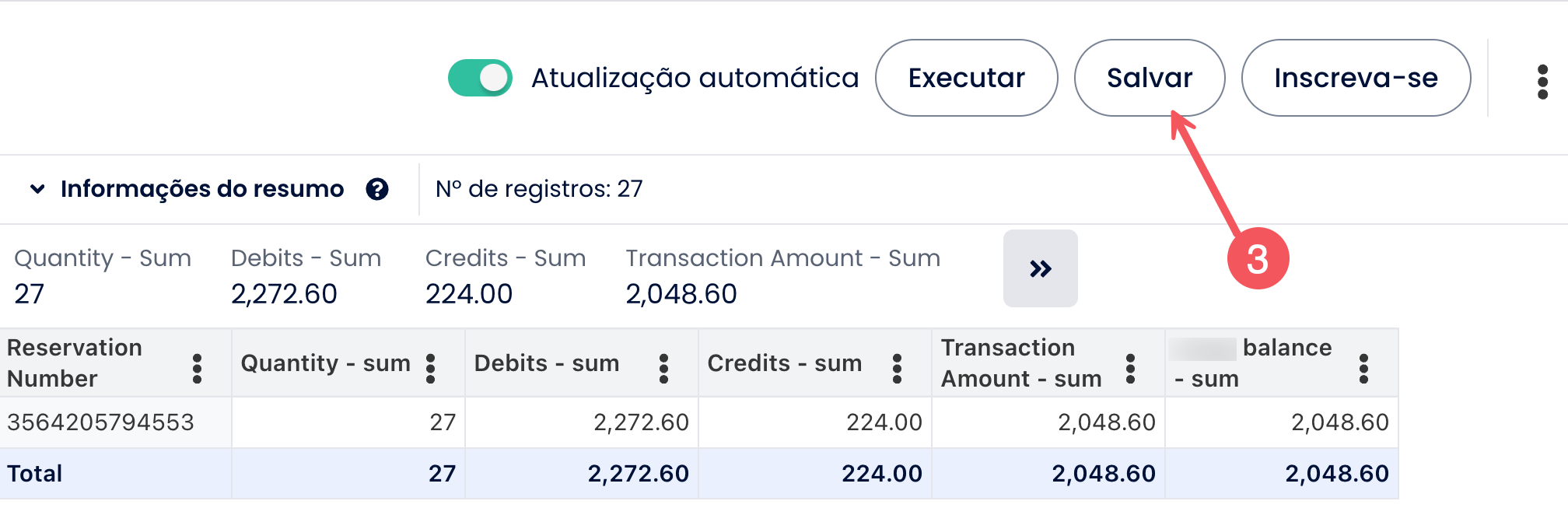Click the Inscreva-se button

point(1355,78)
